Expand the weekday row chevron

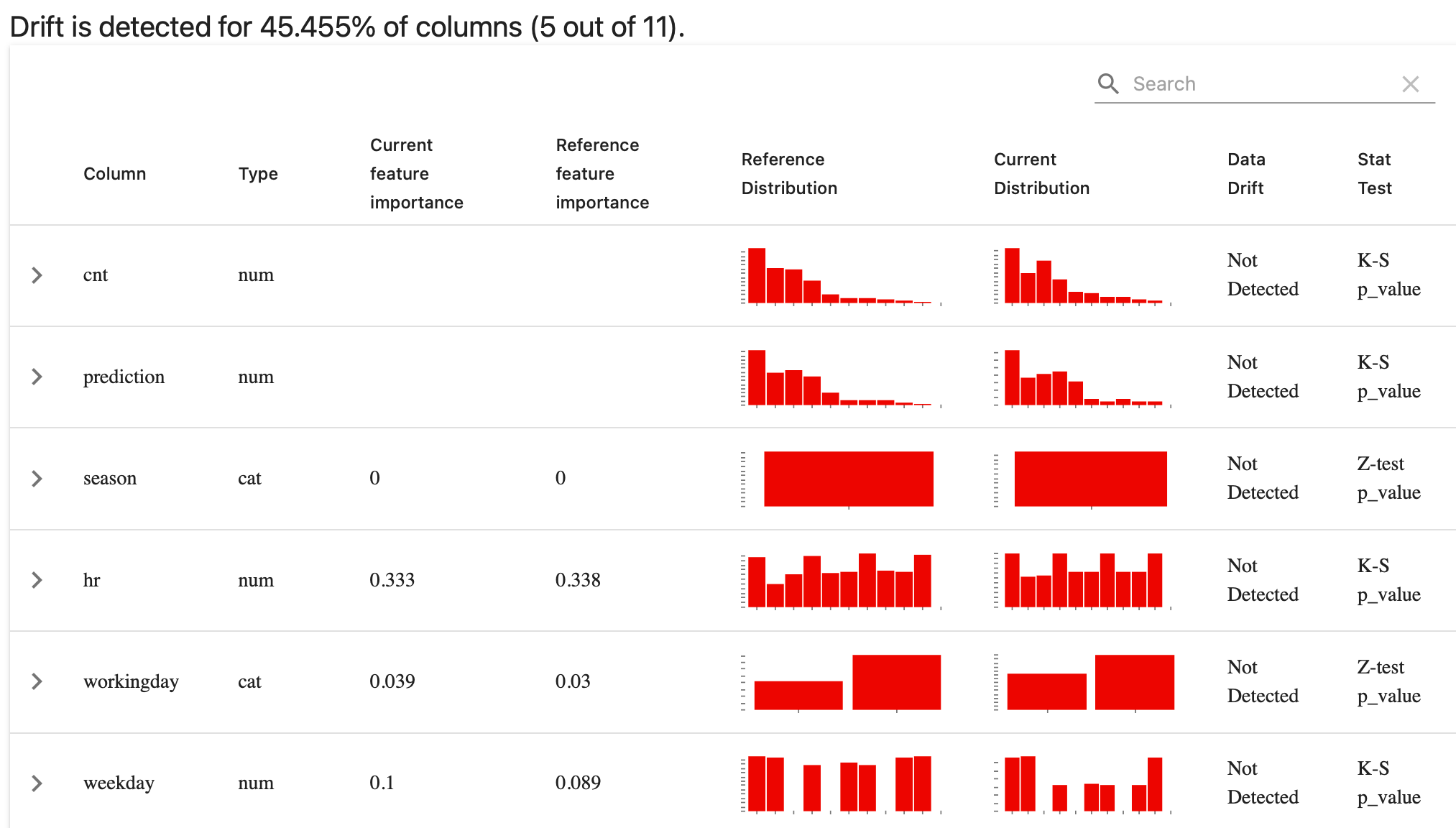(x=36, y=783)
